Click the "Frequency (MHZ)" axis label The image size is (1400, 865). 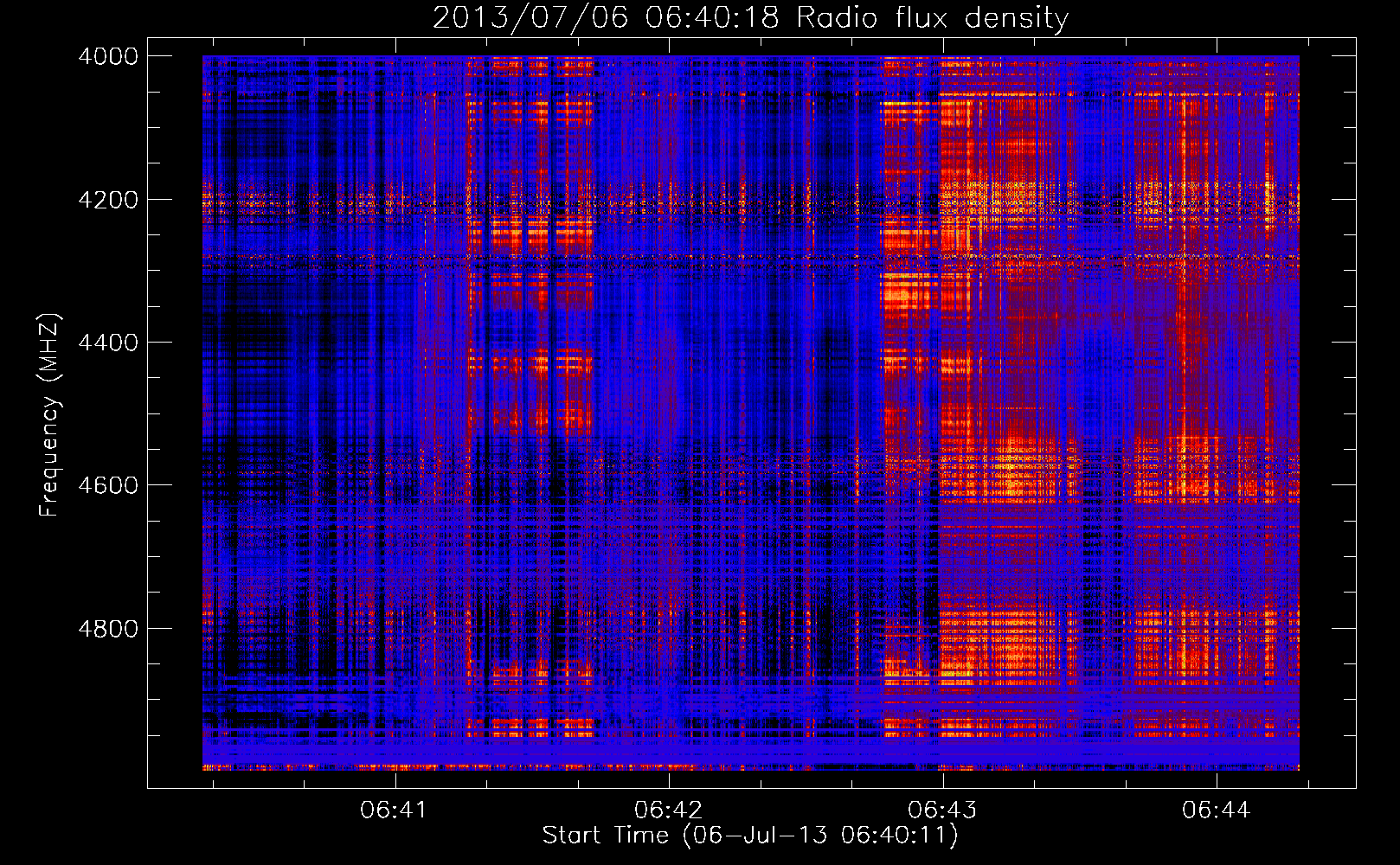coord(49,415)
